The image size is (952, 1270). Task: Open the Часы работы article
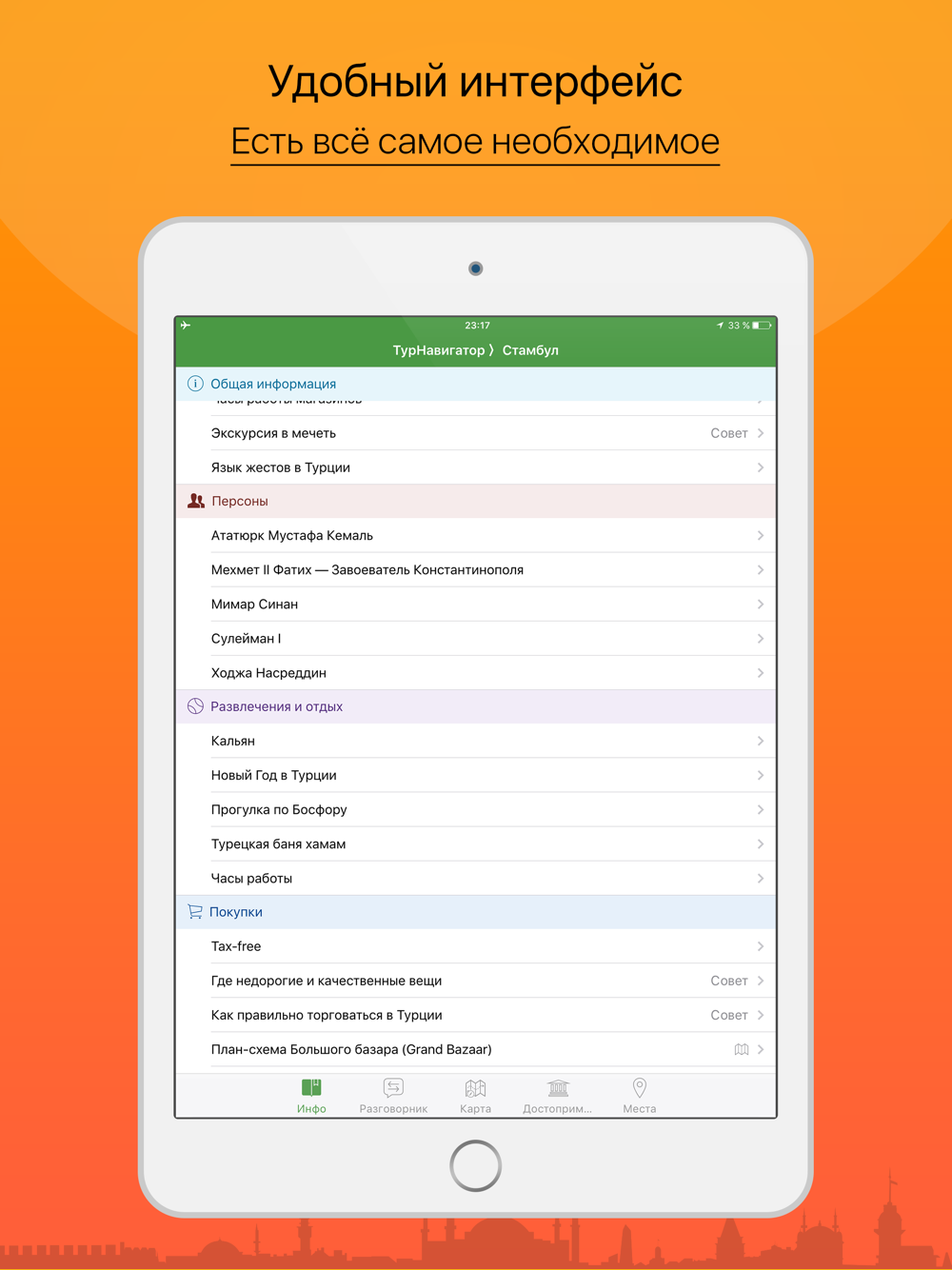[476, 878]
